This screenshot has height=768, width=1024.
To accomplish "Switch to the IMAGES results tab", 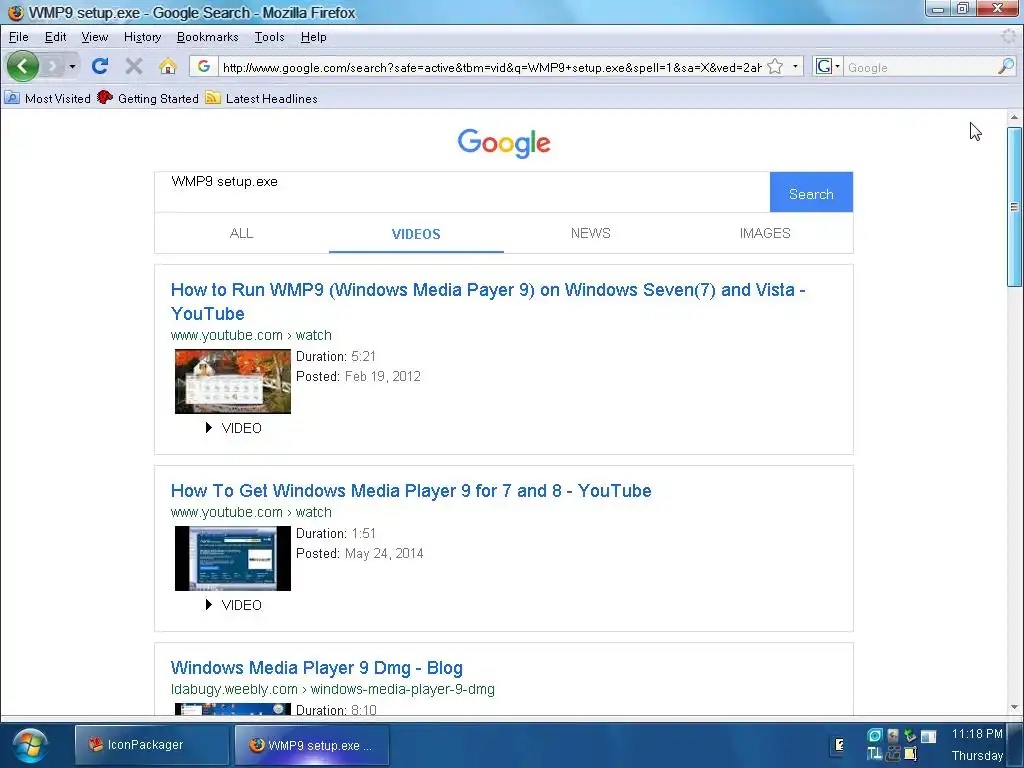I will point(765,233).
